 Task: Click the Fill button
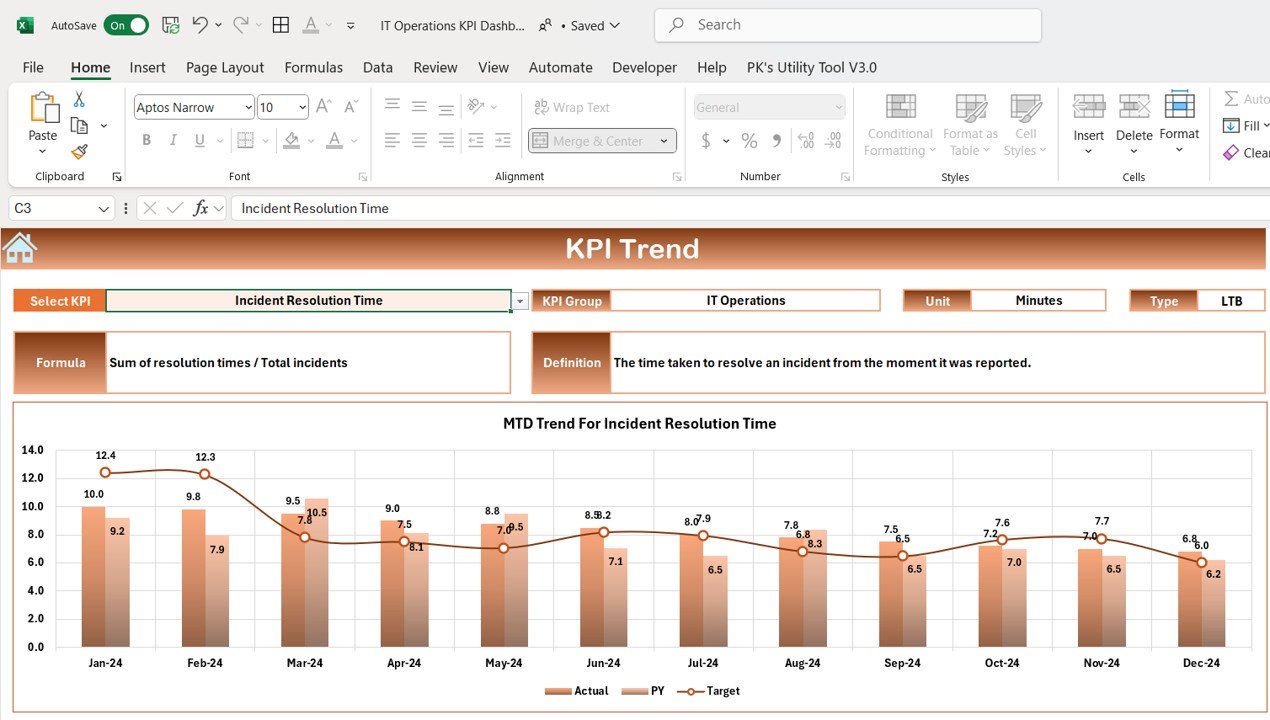coord(1245,126)
